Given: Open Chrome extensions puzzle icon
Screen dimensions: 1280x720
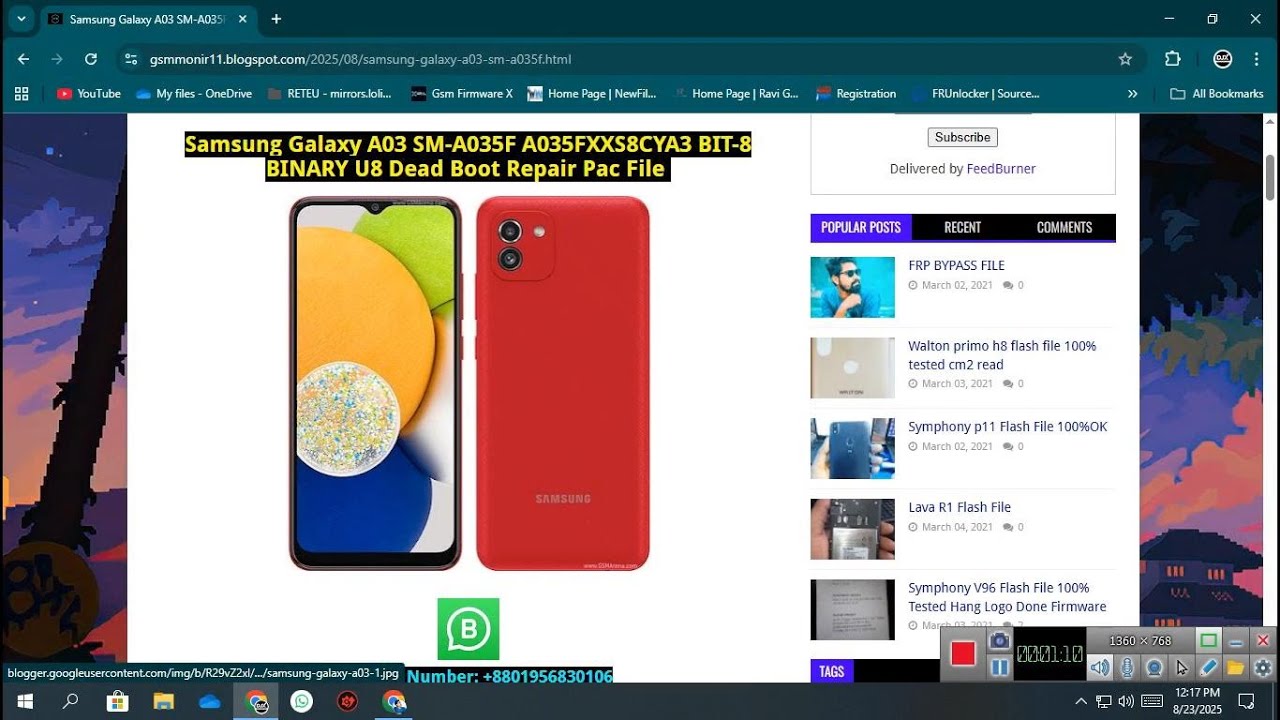Looking at the screenshot, I should (1173, 59).
